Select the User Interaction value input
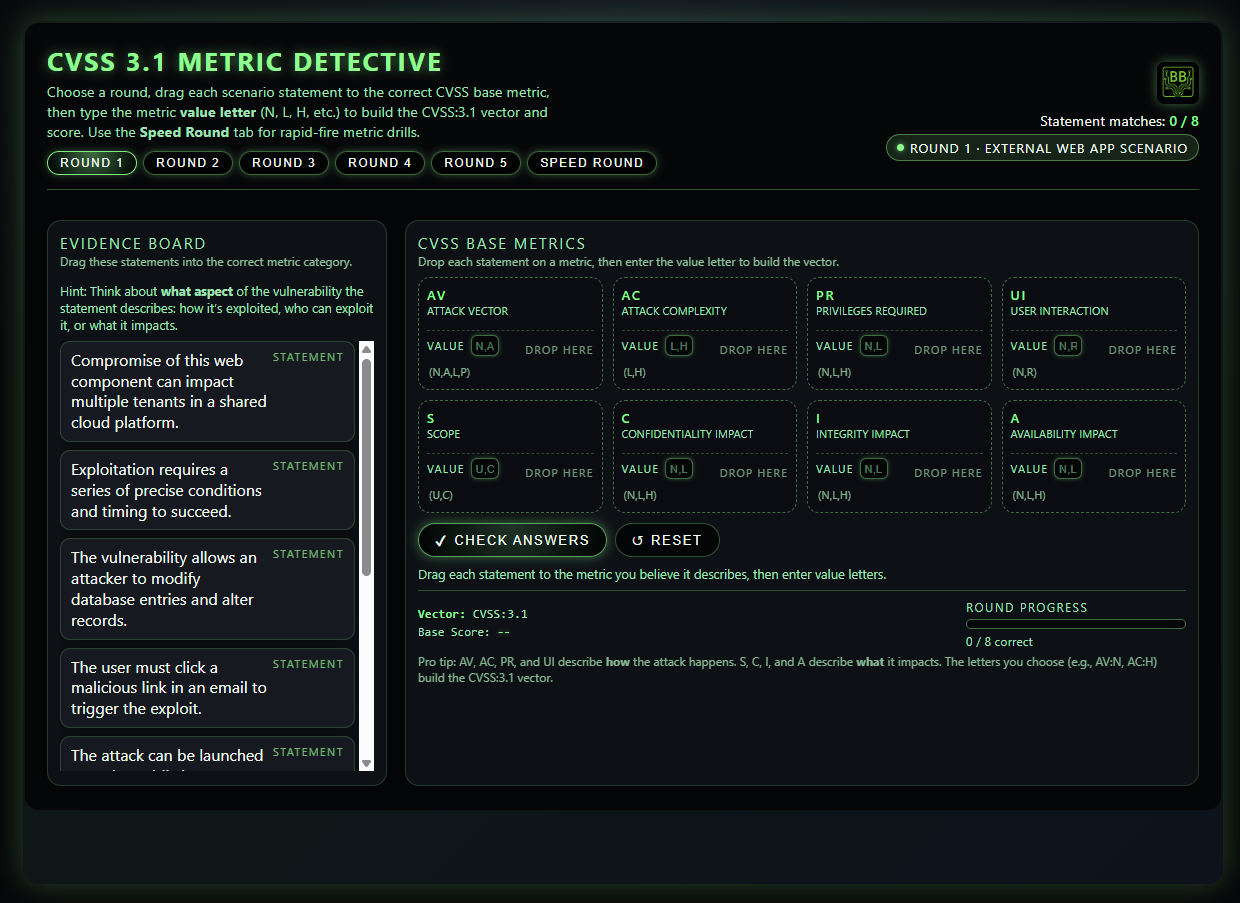Screen dimensions: 1240x903 pos(1068,346)
